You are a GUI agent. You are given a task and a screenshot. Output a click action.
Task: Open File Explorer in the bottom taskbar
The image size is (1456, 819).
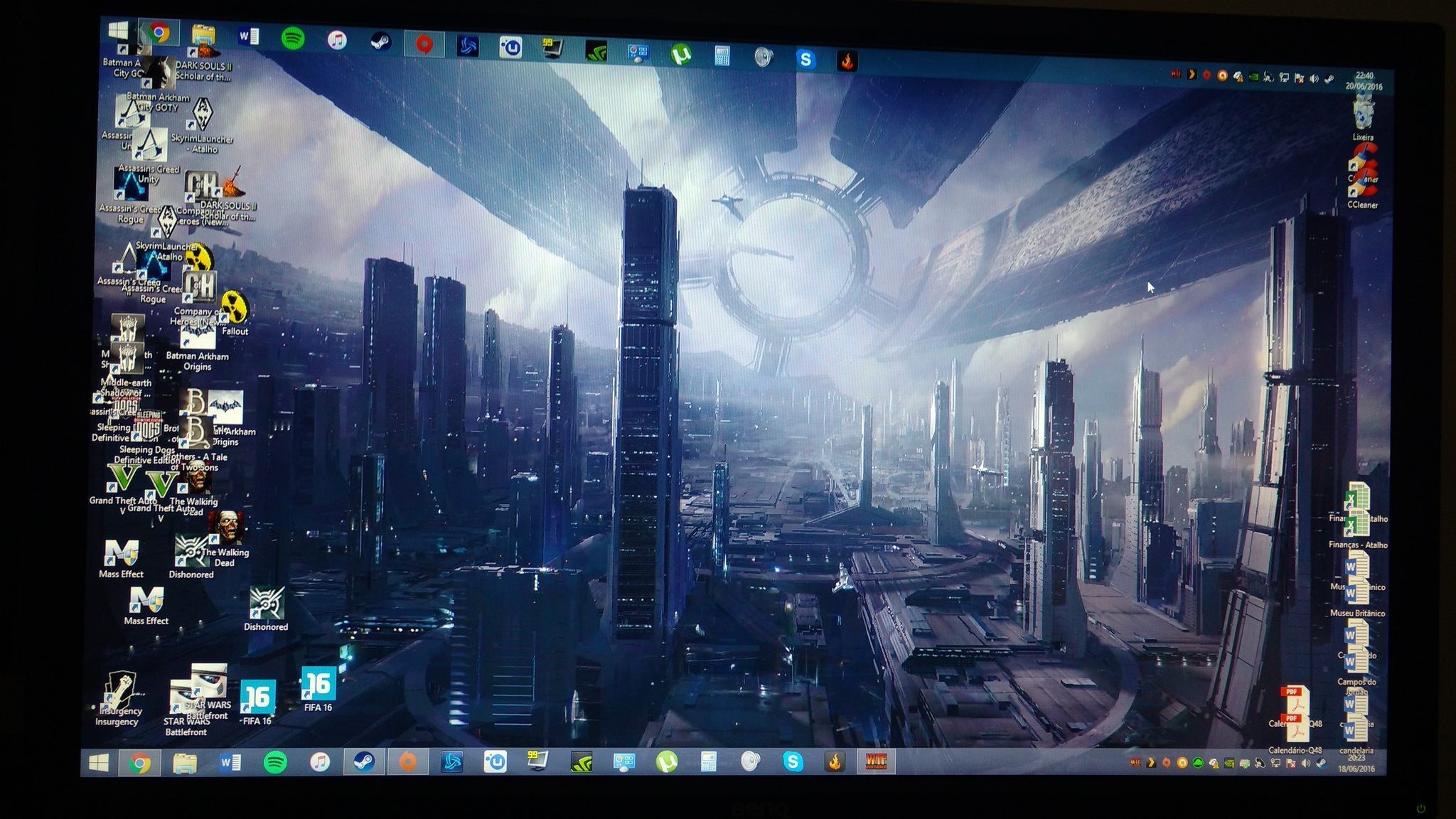click(185, 764)
